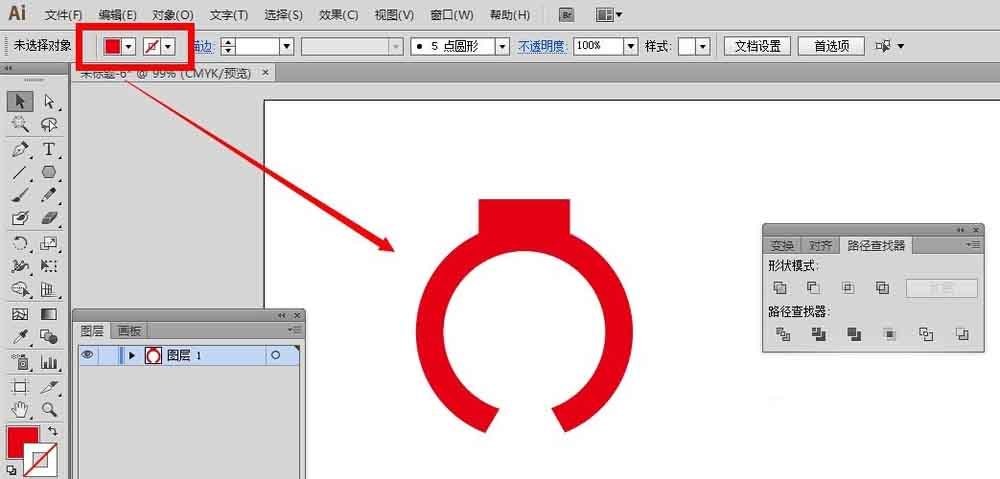Open 效果(C) menu
The image size is (1000, 479).
[x=339, y=15]
